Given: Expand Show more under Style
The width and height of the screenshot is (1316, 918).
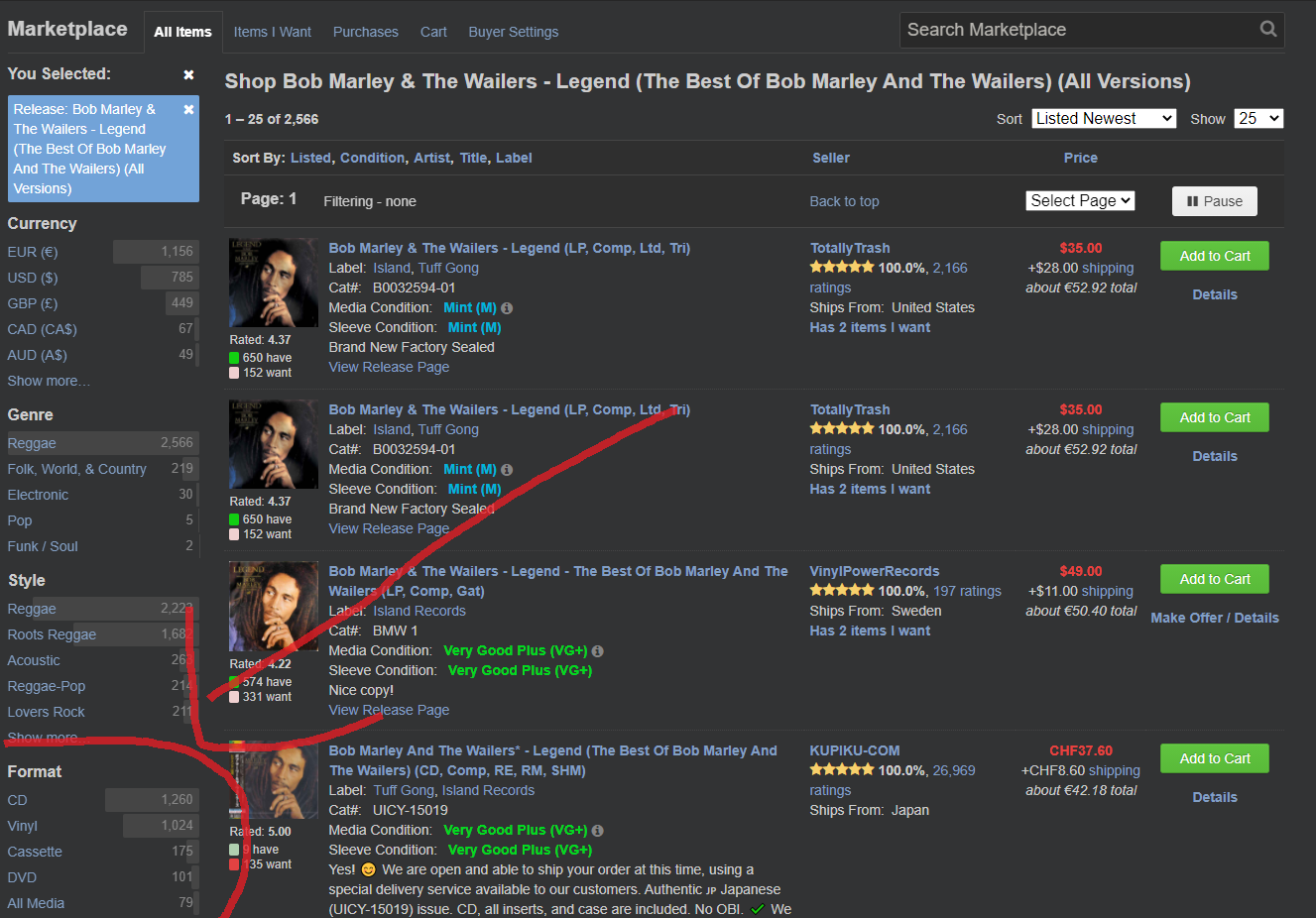Looking at the screenshot, I should [x=43, y=738].
